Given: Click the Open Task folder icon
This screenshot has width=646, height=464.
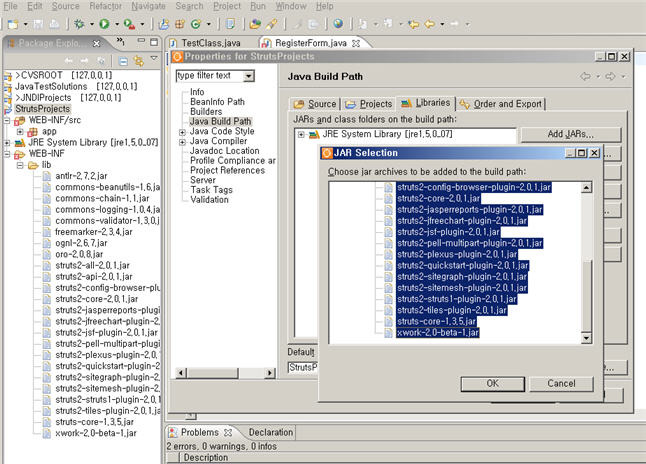Looking at the screenshot, I should (255, 24).
